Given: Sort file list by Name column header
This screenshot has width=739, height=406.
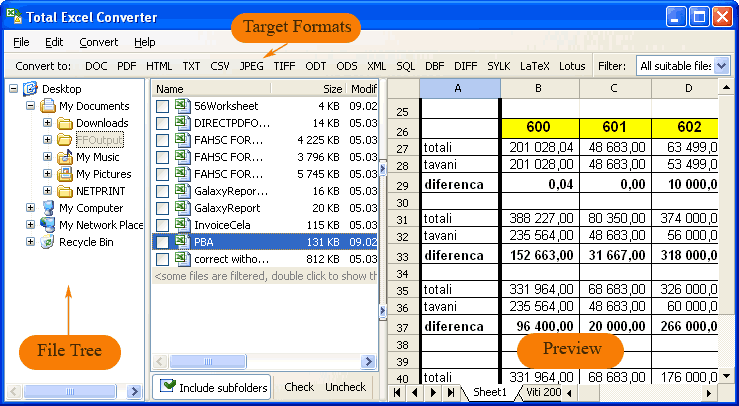Looking at the screenshot, I should pyautogui.click(x=211, y=89).
